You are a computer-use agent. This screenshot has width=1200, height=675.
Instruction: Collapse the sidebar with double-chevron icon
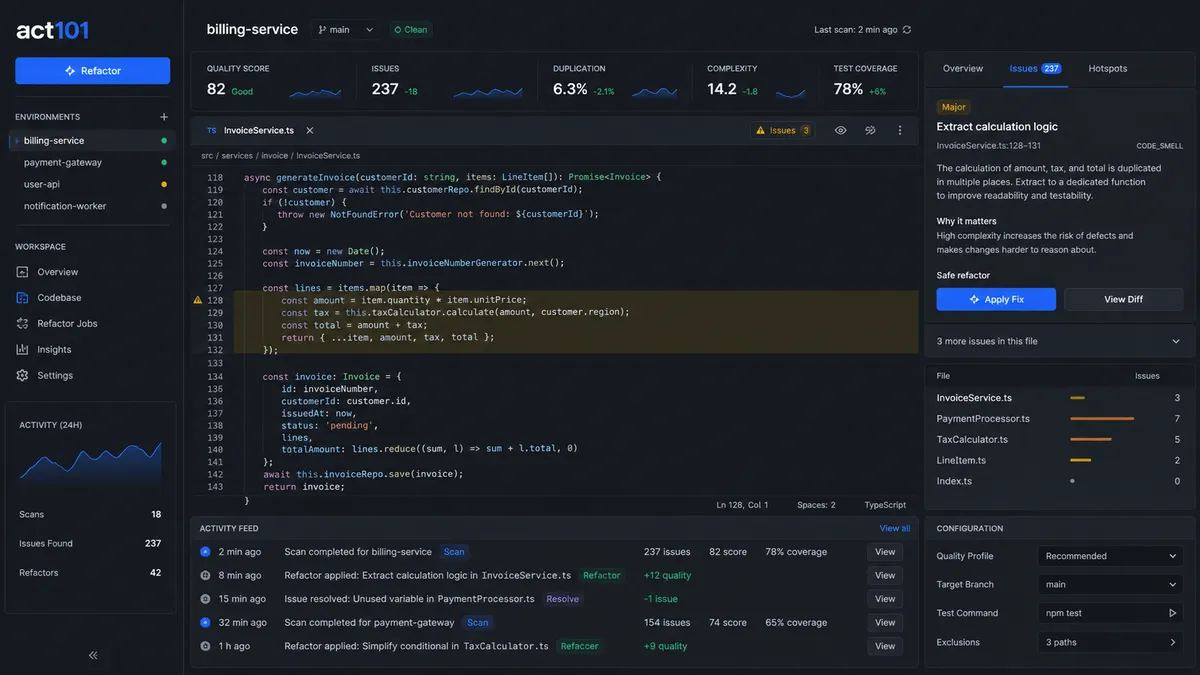[93, 655]
